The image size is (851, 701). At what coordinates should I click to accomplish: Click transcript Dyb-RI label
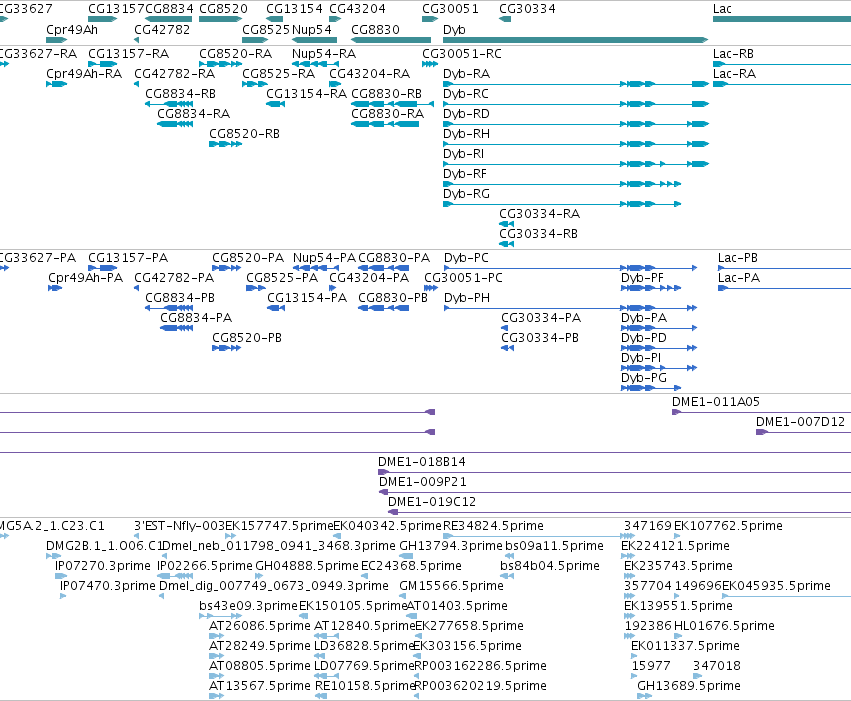click(463, 154)
